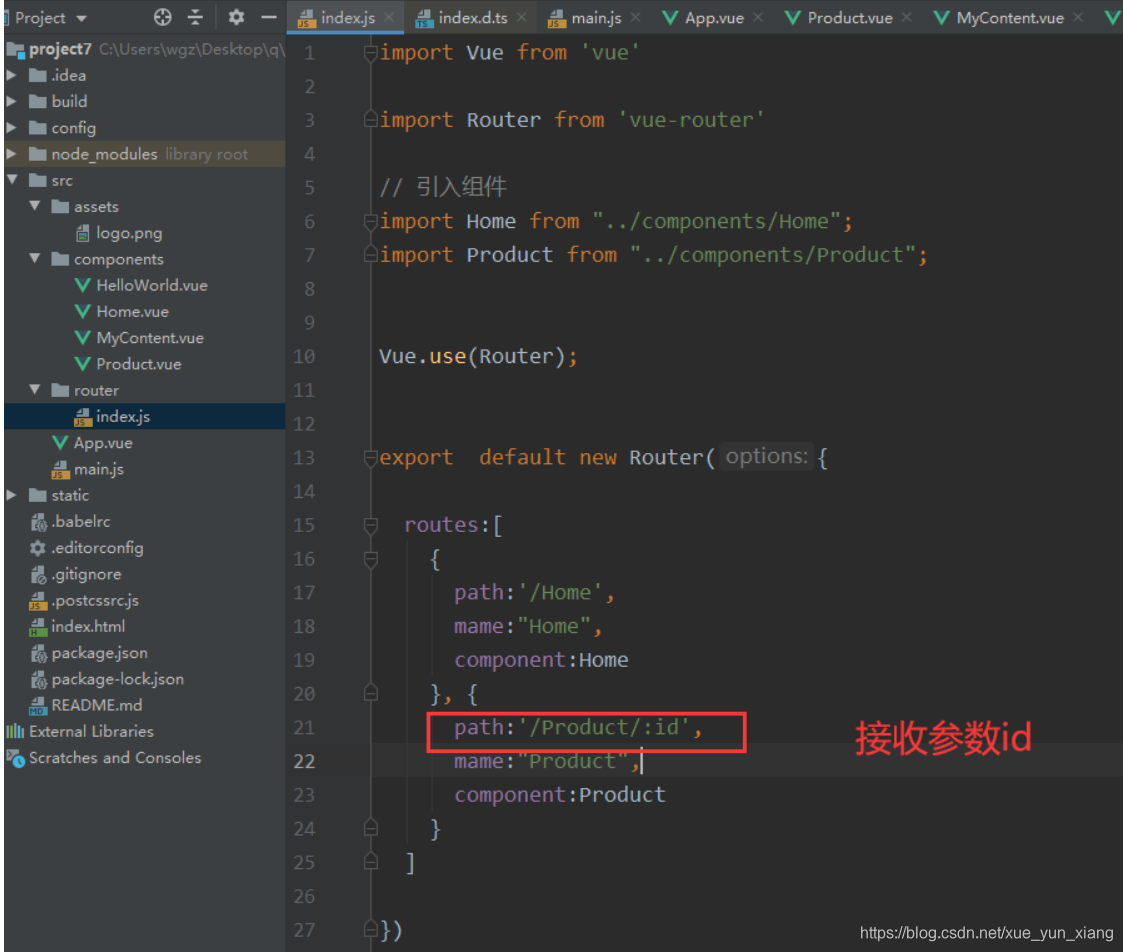Fold the first route object at line 16

point(370,559)
